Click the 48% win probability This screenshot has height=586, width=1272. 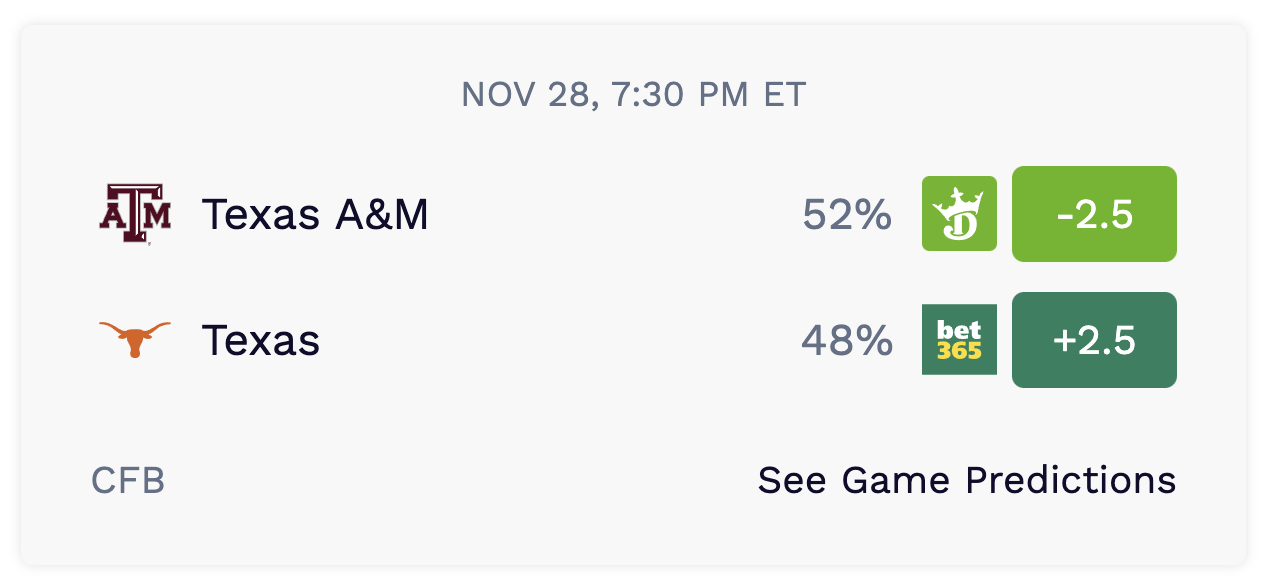click(x=847, y=340)
